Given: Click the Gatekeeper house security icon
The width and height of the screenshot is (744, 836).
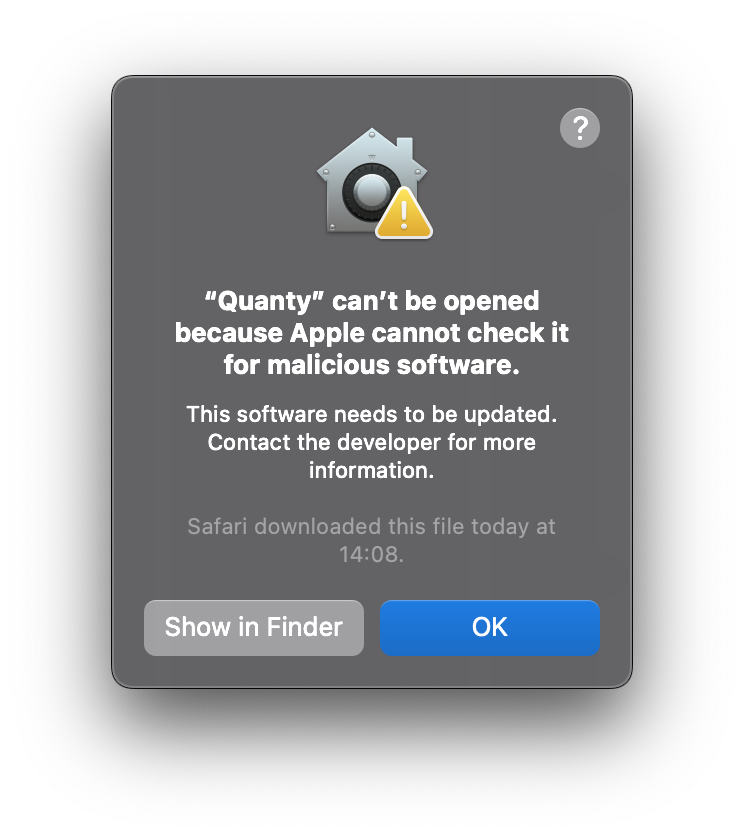Looking at the screenshot, I should pyautogui.click(x=373, y=183).
